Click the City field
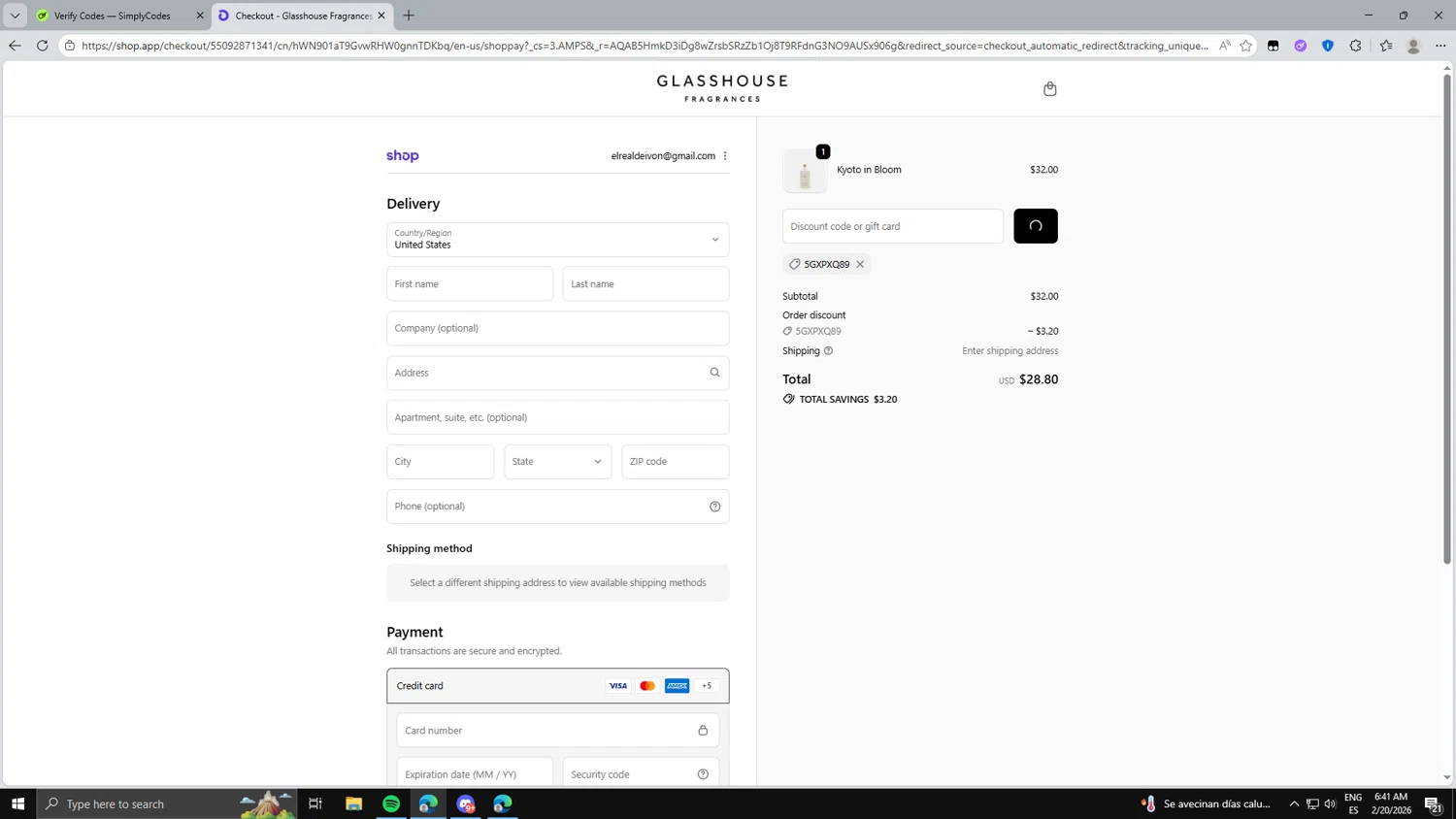This screenshot has width=1456, height=819. pos(441,462)
